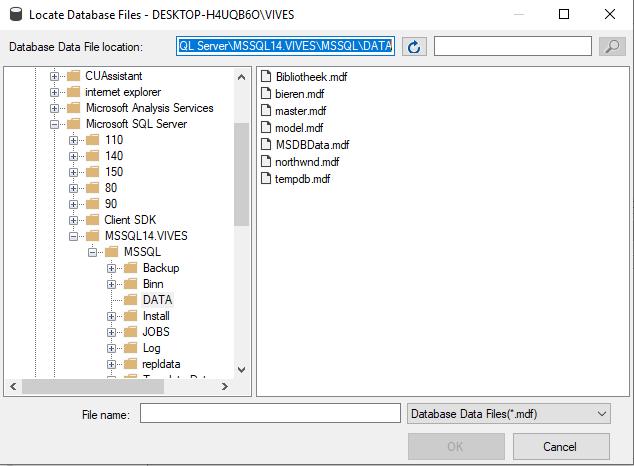Click the tree scroll left arrow
Screen dimensions: 634x466
tap(13, 386)
